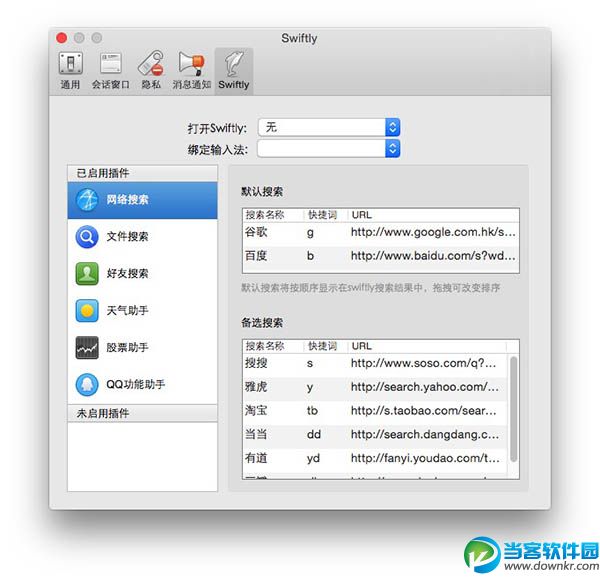The image size is (600, 580).
Task: Select the 百度 search row name
Action: click(256, 256)
